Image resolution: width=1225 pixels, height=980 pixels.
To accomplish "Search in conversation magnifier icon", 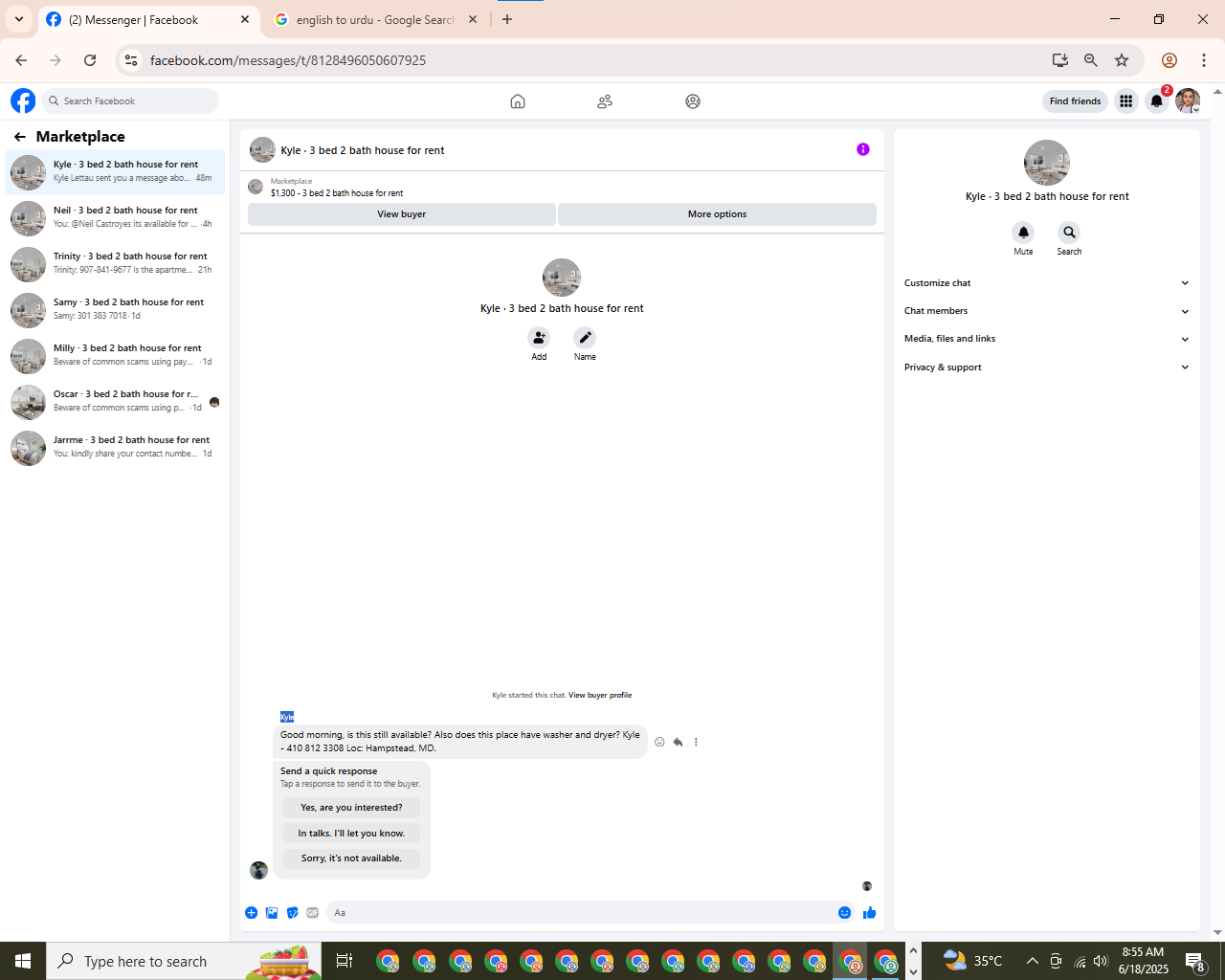I will (1069, 233).
